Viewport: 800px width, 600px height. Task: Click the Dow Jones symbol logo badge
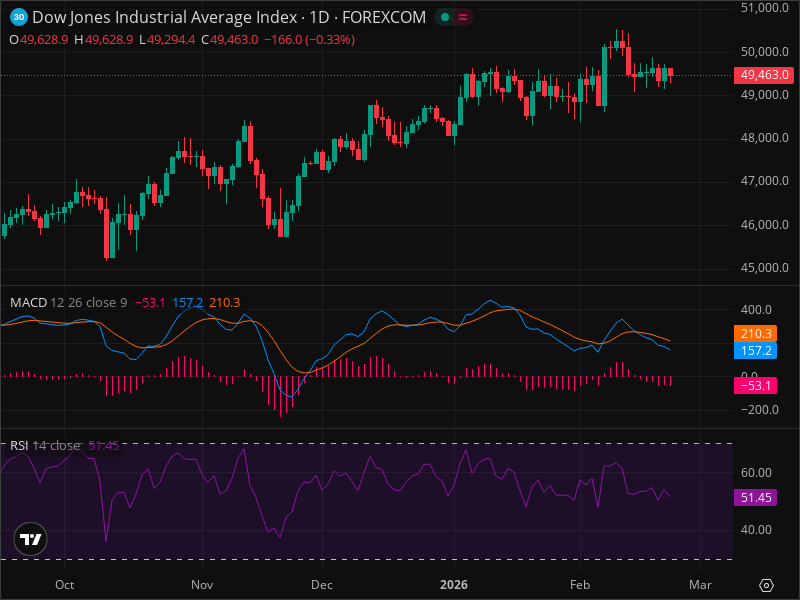19,17
